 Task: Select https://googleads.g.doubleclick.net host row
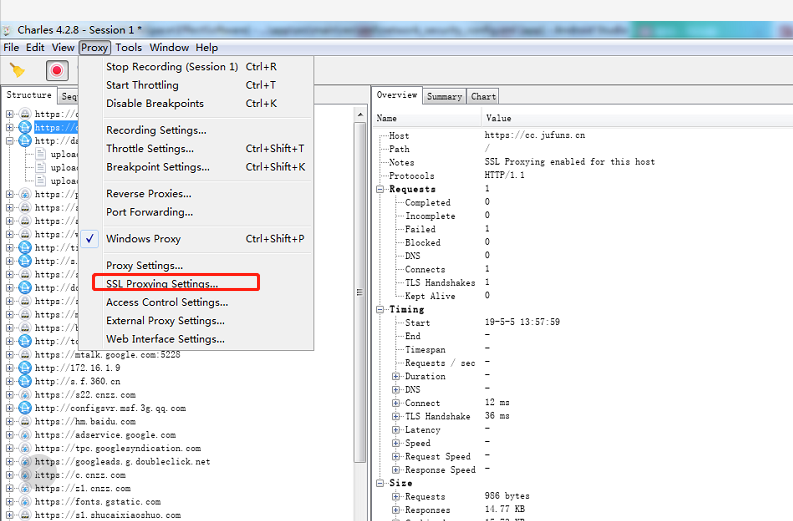point(122,461)
